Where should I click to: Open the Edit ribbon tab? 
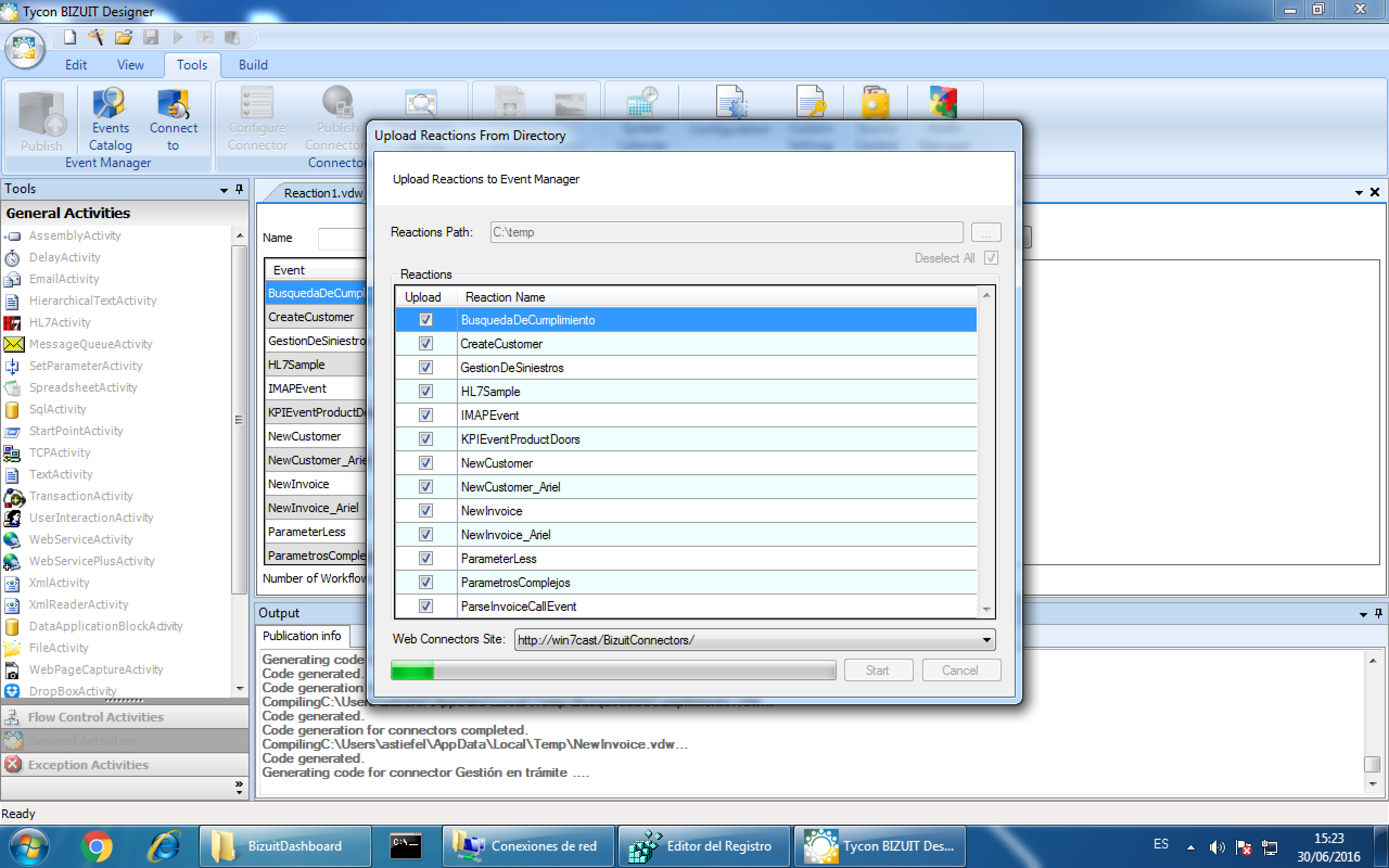coord(76,65)
